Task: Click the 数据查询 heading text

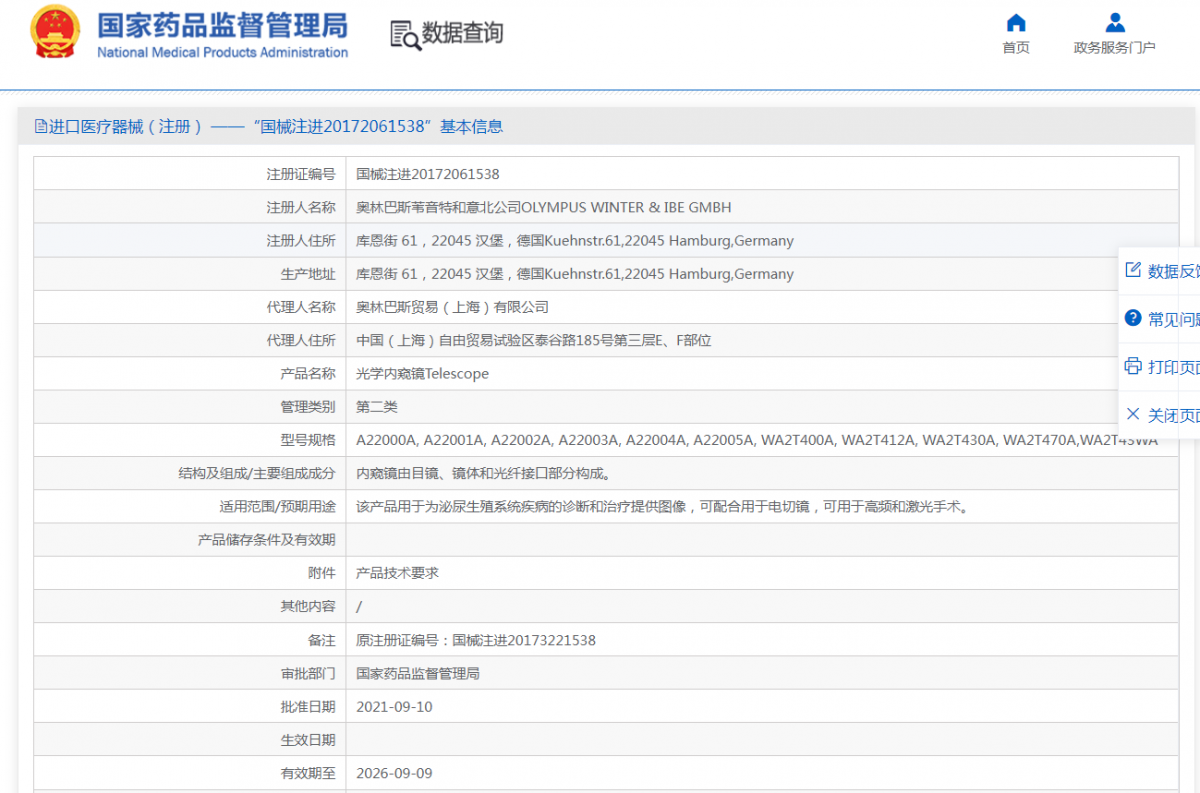Action: click(x=462, y=33)
